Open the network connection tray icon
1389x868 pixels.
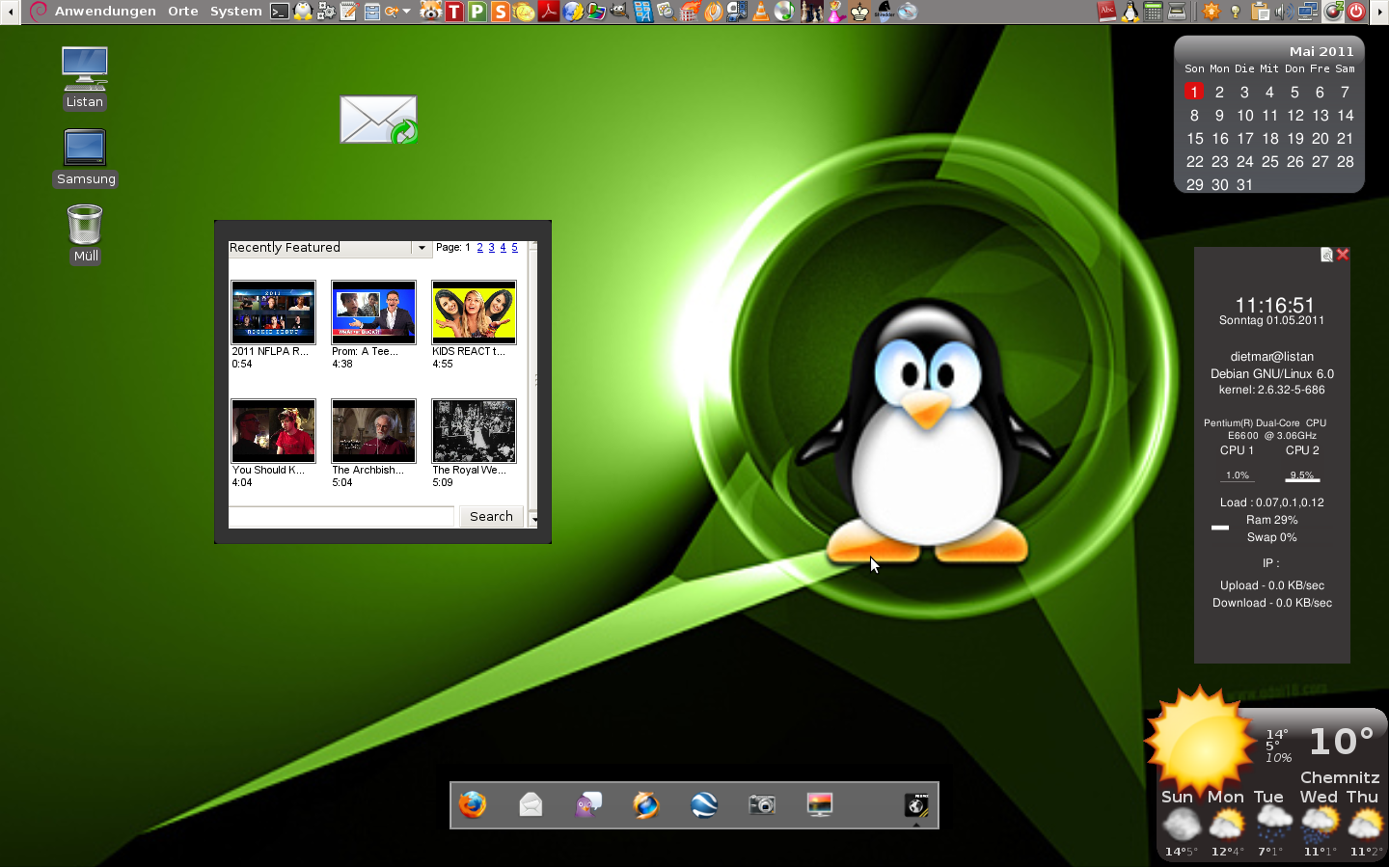[1308, 12]
